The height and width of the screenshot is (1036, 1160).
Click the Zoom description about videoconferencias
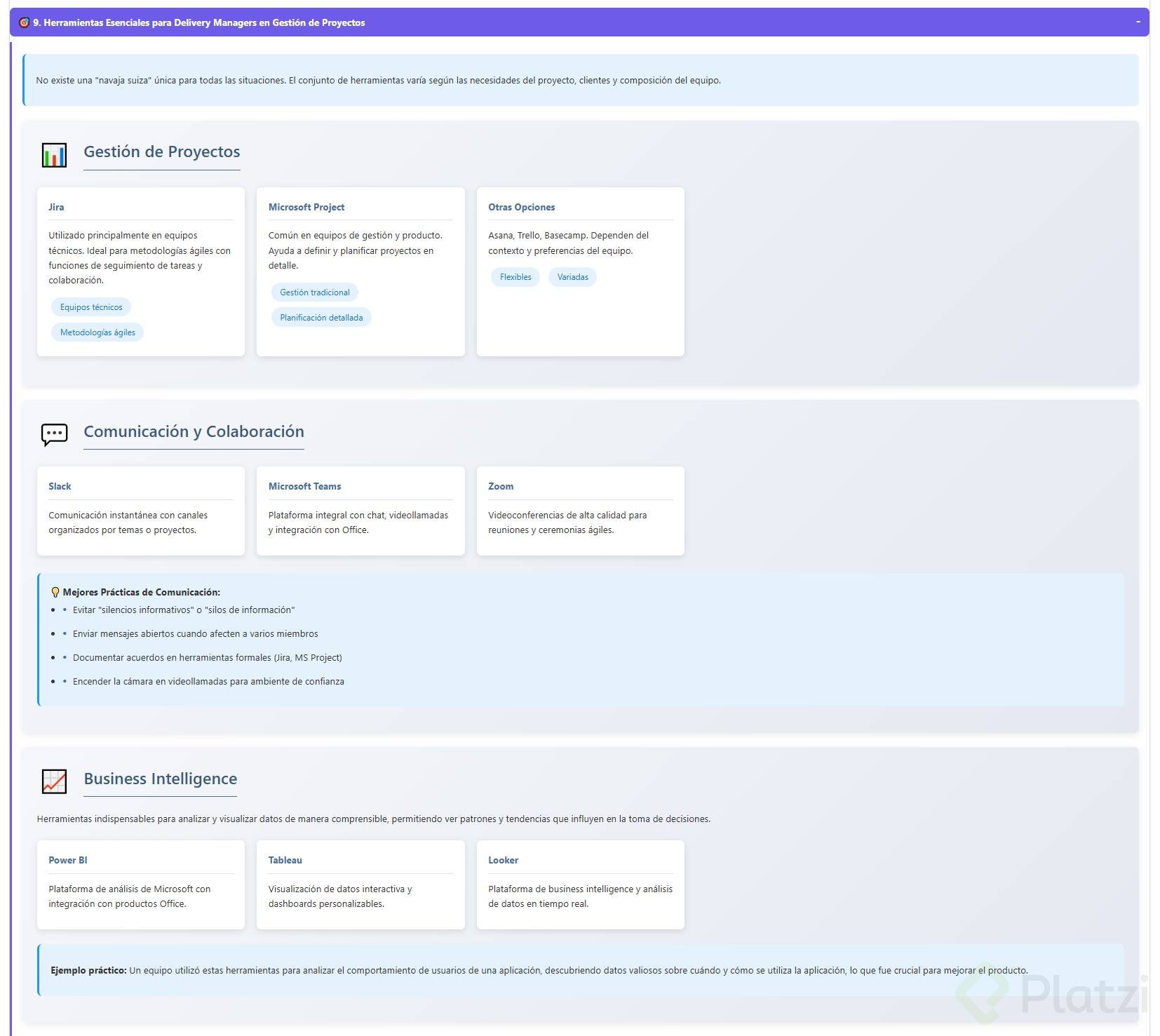pyautogui.click(x=568, y=523)
